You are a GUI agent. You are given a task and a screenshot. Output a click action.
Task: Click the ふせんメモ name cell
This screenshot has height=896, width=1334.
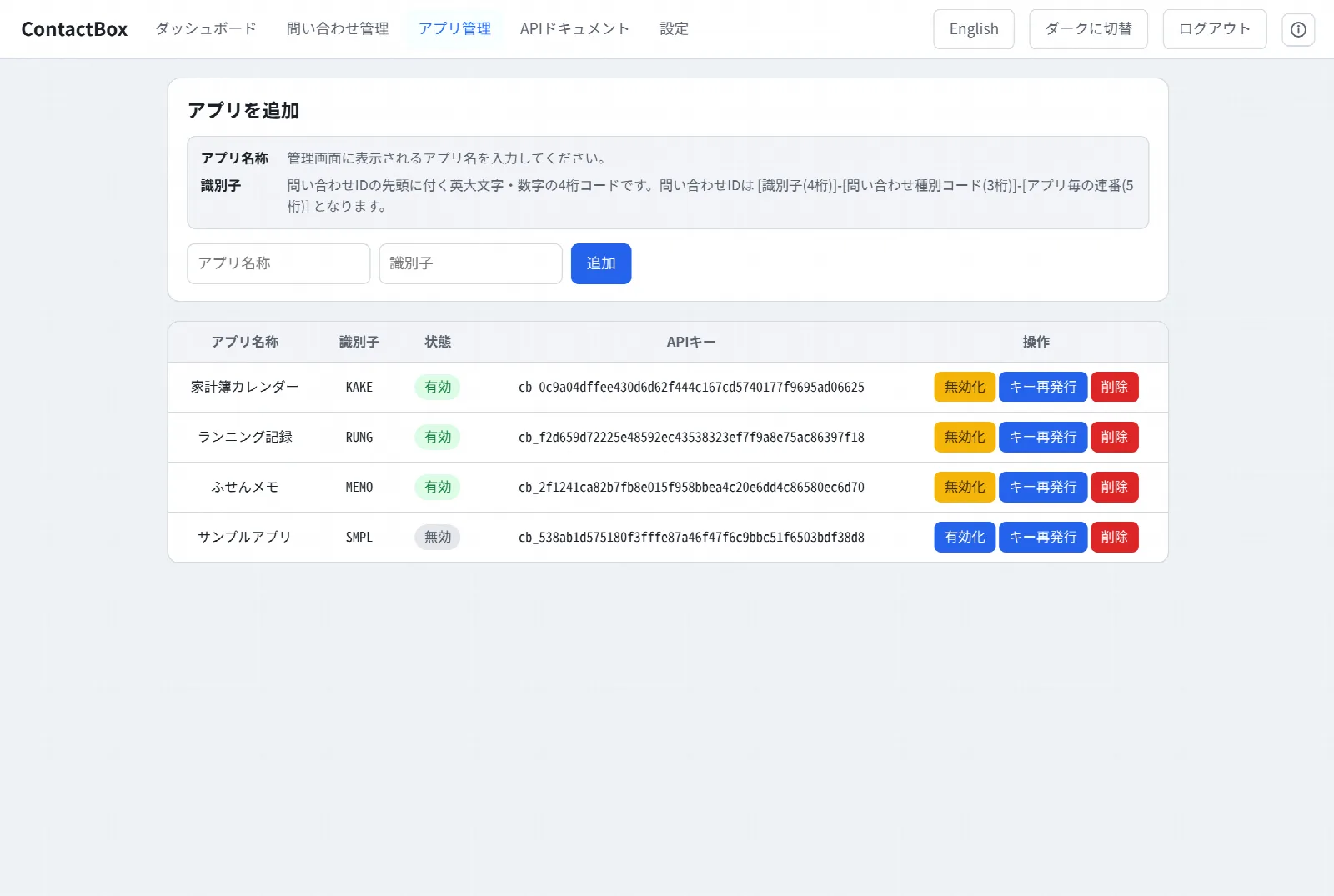point(244,487)
